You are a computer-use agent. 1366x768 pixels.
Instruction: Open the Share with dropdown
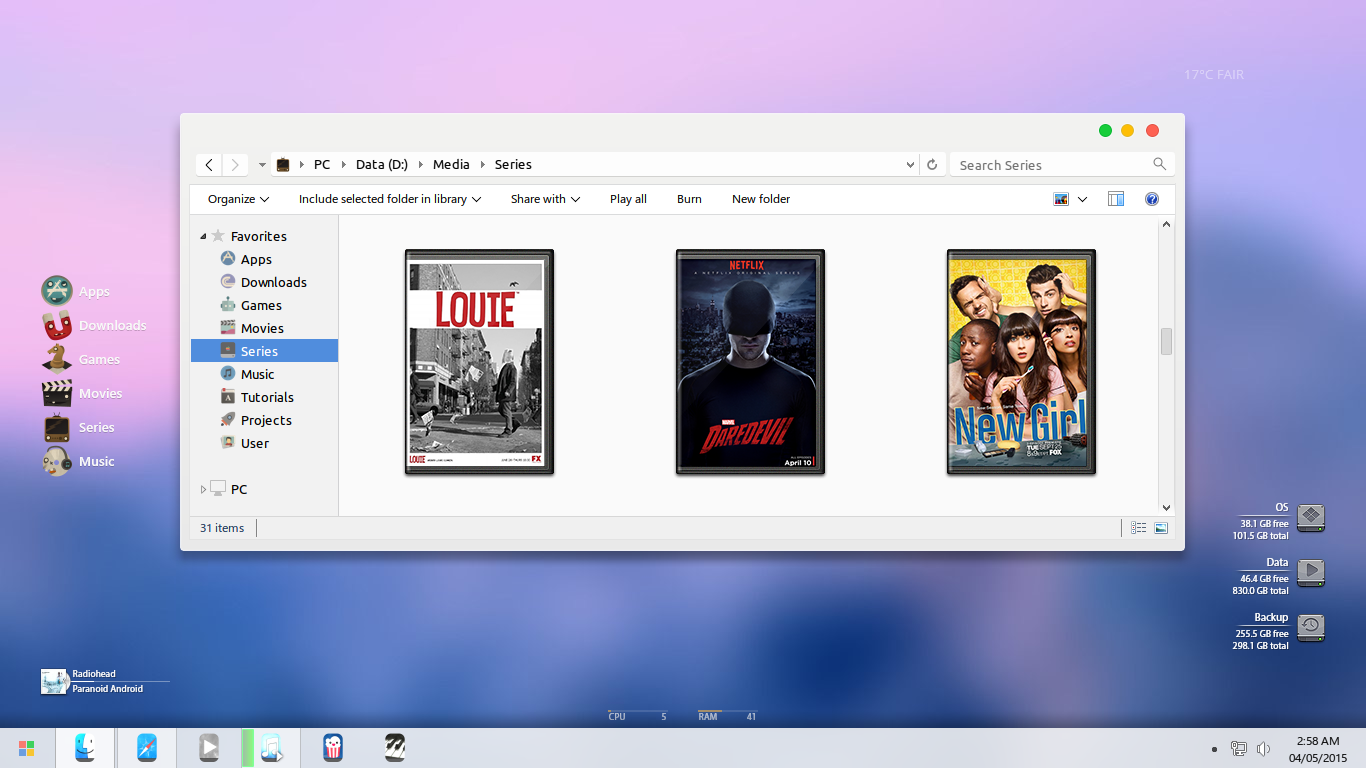click(x=545, y=199)
